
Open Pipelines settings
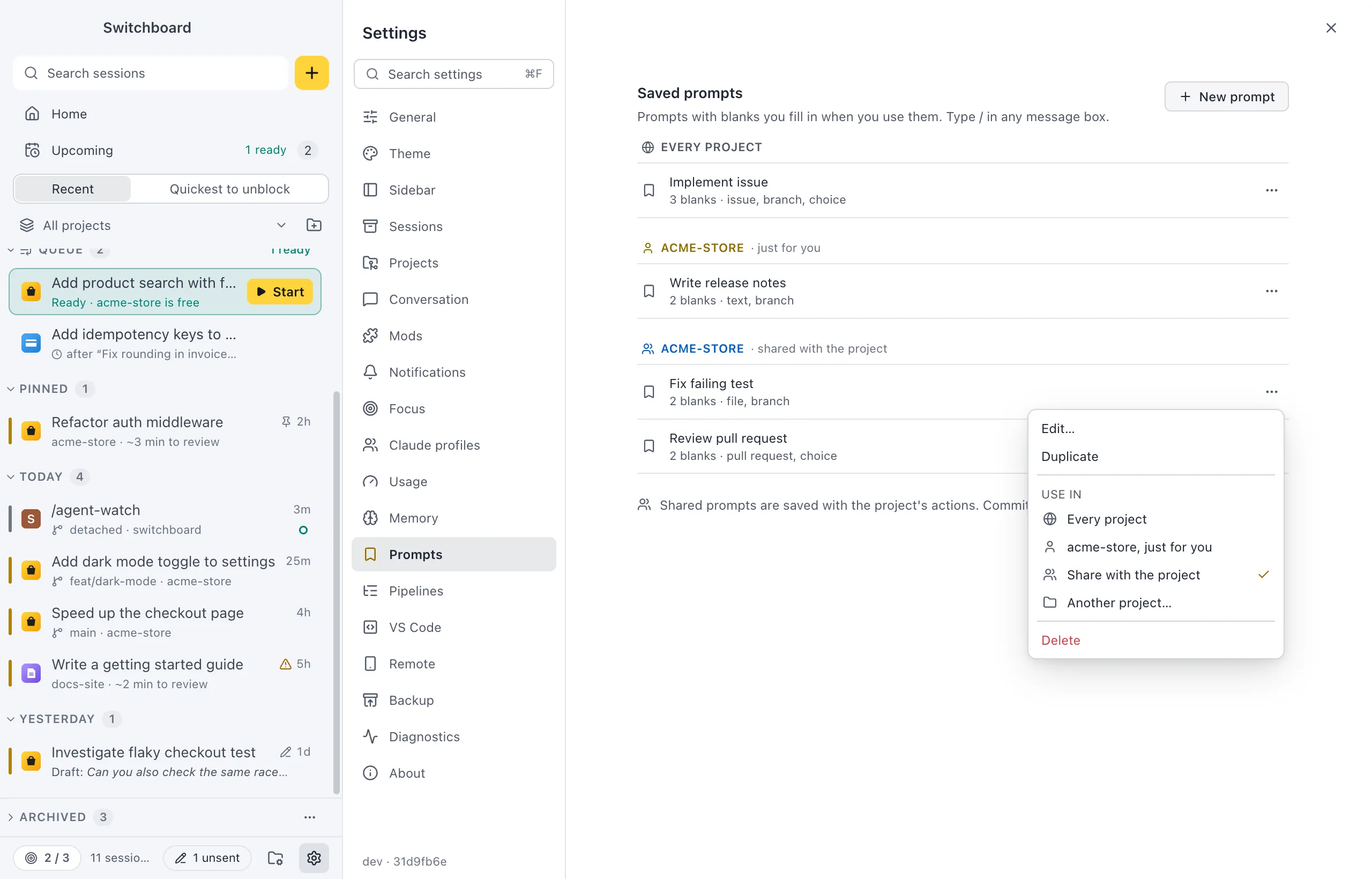point(454,591)
